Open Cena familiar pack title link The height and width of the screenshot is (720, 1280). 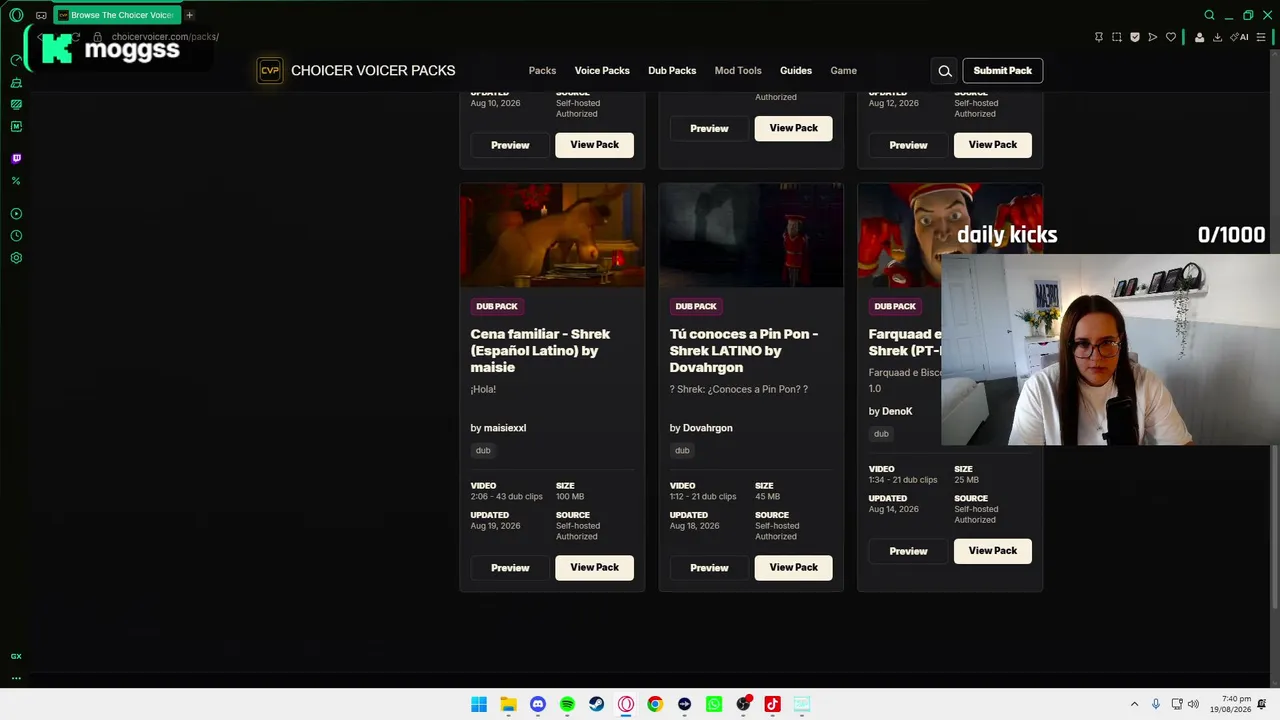point(540,350)
